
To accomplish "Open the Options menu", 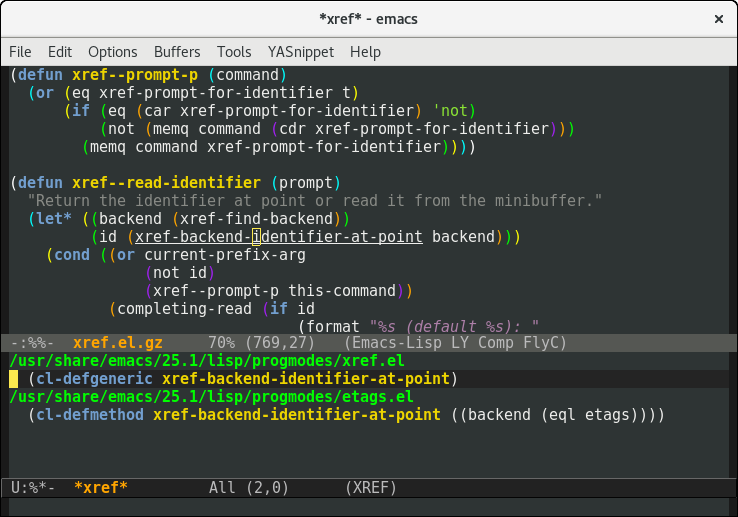I will tap(113, 52).
